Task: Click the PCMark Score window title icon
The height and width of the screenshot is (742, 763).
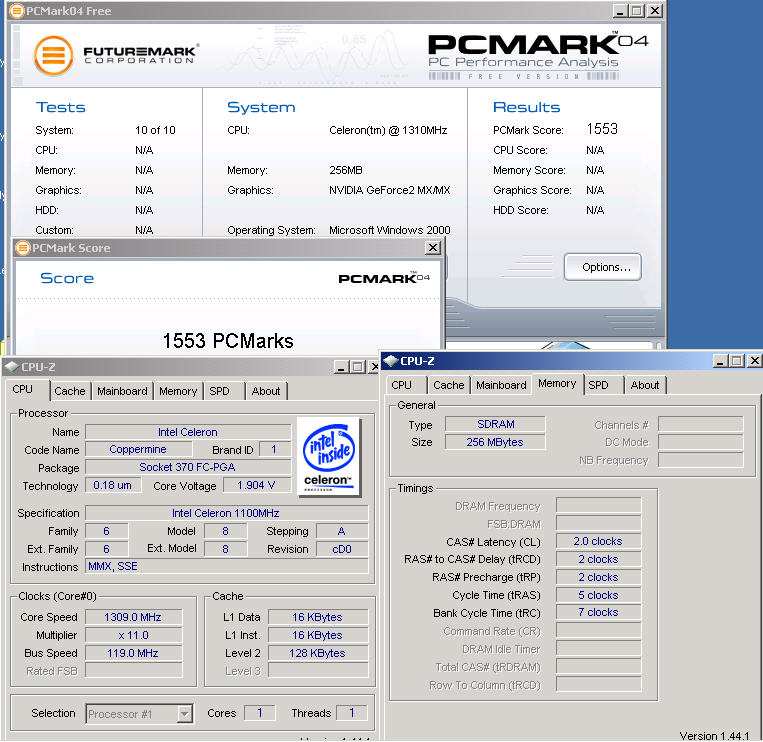Action: click(22, 248)
